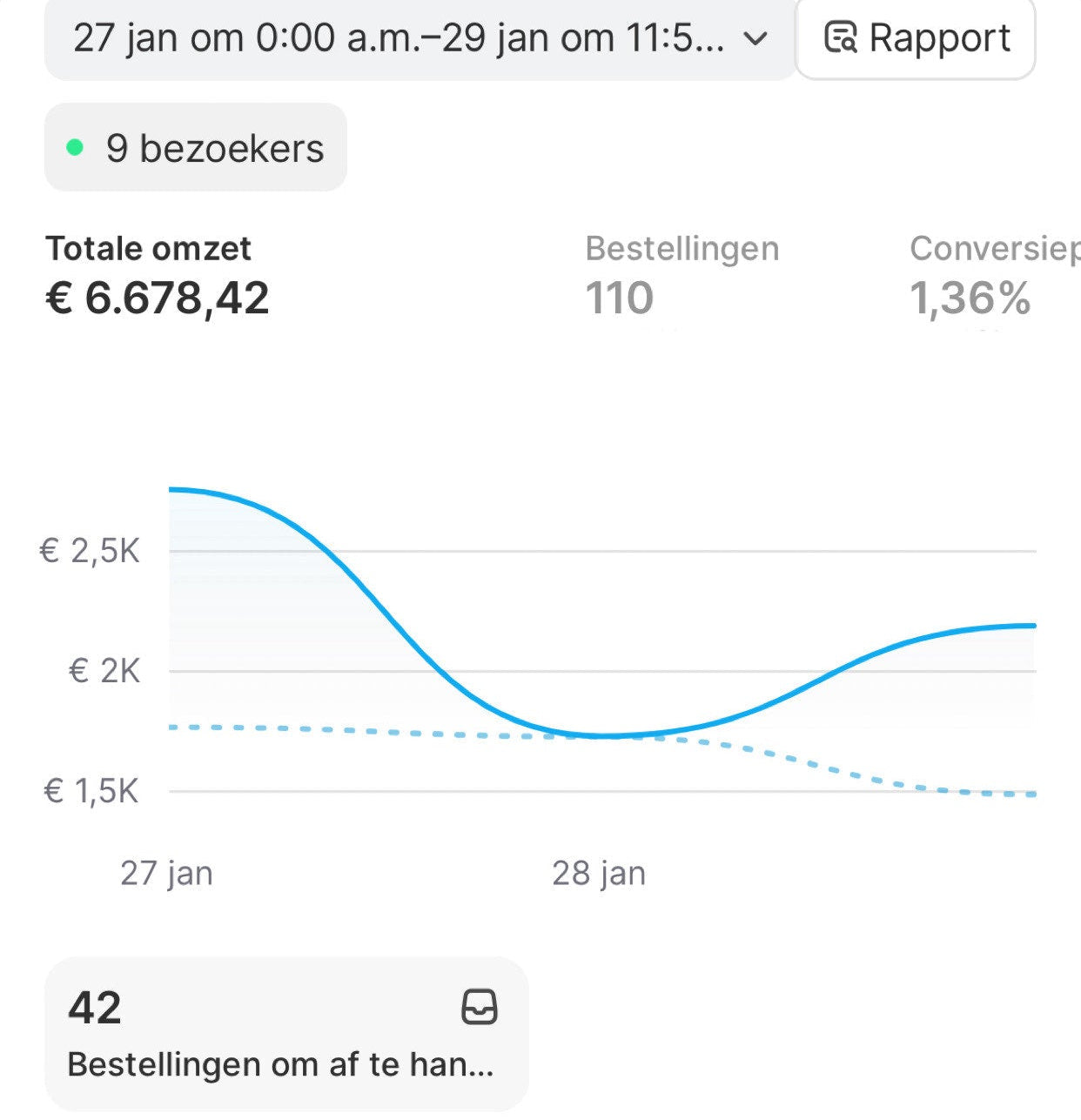Click the 27 jan axis label
Viewport: 1081px width, 1120px height.
pos(166,873)
